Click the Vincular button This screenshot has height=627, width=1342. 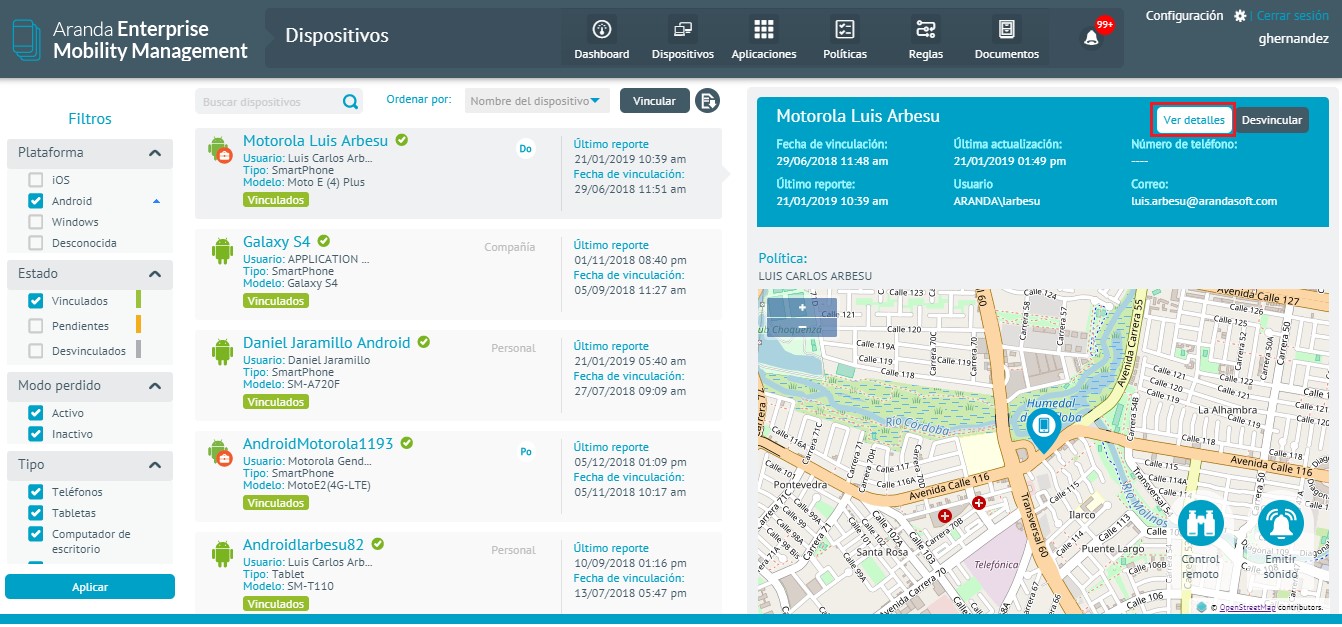pyautogui.click(x=655, y=101)
